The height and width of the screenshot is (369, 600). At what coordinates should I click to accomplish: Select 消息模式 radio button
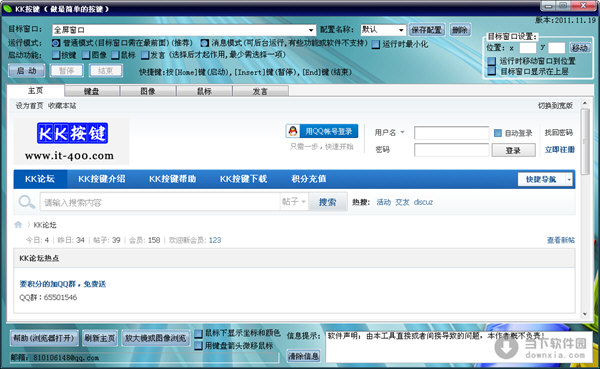[x=205, y=43]
